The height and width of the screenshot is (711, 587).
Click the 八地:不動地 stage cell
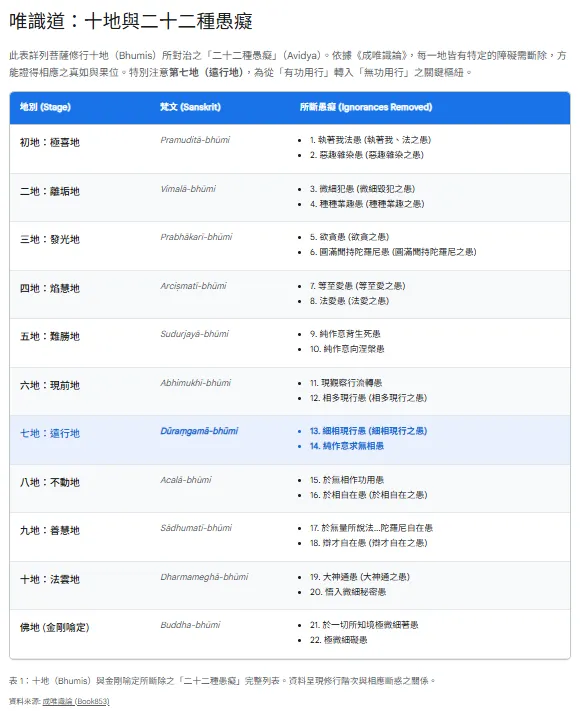(50, 482)
